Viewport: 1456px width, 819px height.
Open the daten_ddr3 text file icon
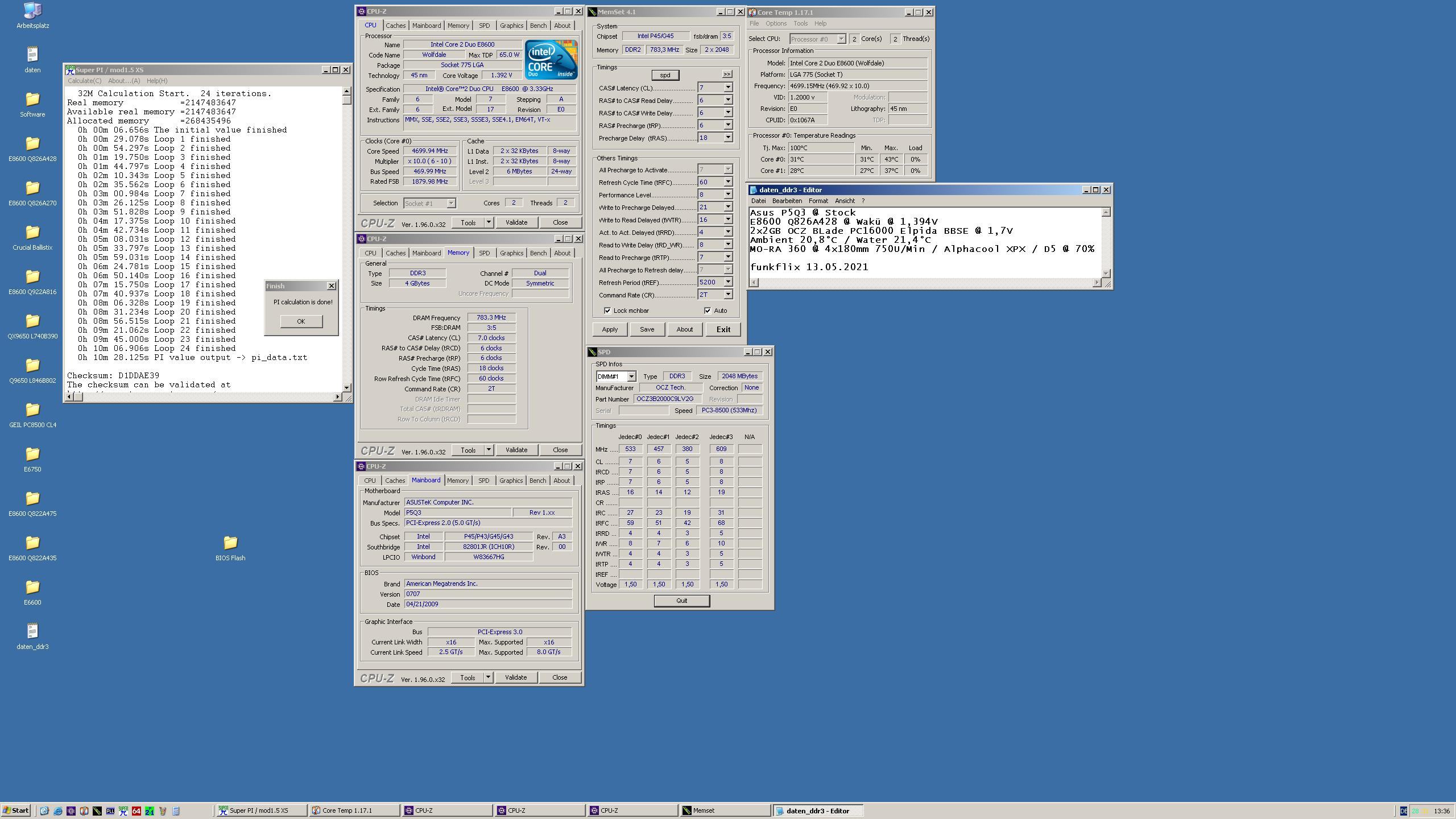tap(32, 636)
